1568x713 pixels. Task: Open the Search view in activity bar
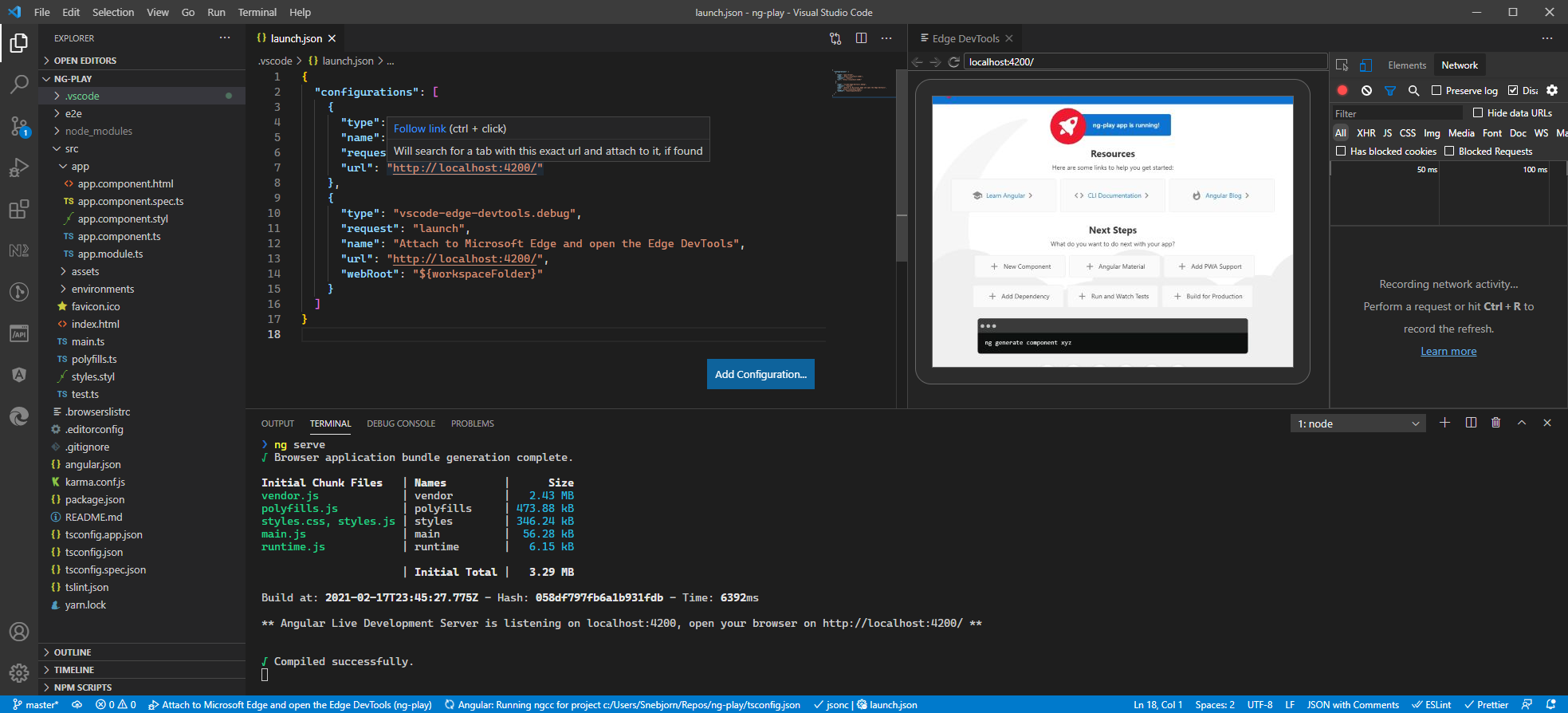(19, 84)
